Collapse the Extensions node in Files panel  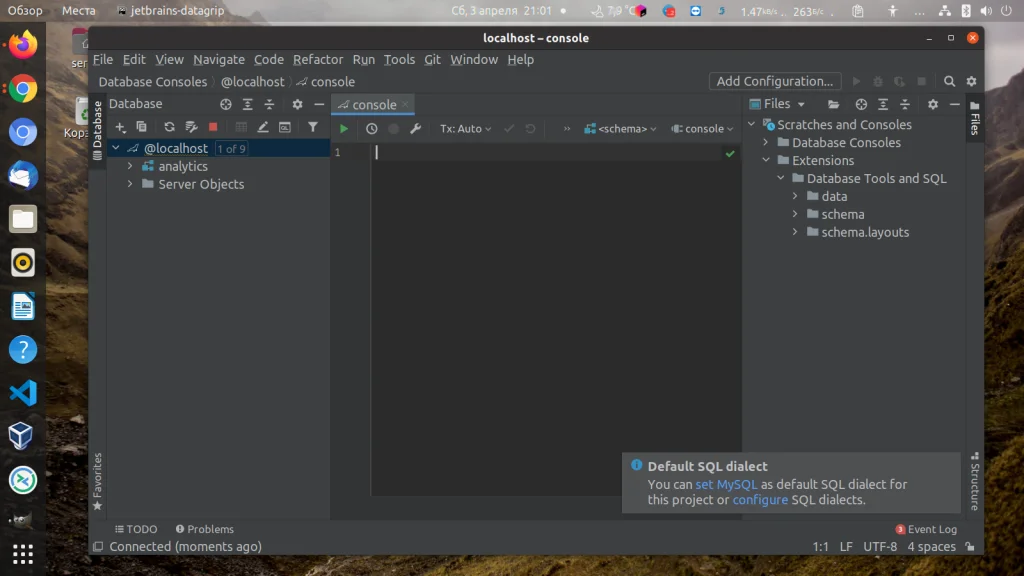click(767, 160)
